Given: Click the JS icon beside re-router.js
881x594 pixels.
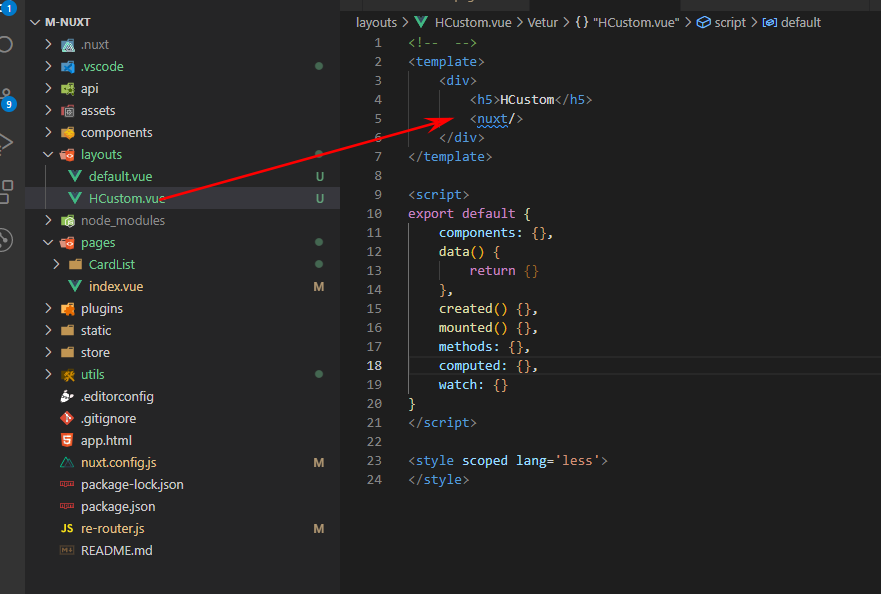Looking at the screenshot, I should [x=67, y=529].
